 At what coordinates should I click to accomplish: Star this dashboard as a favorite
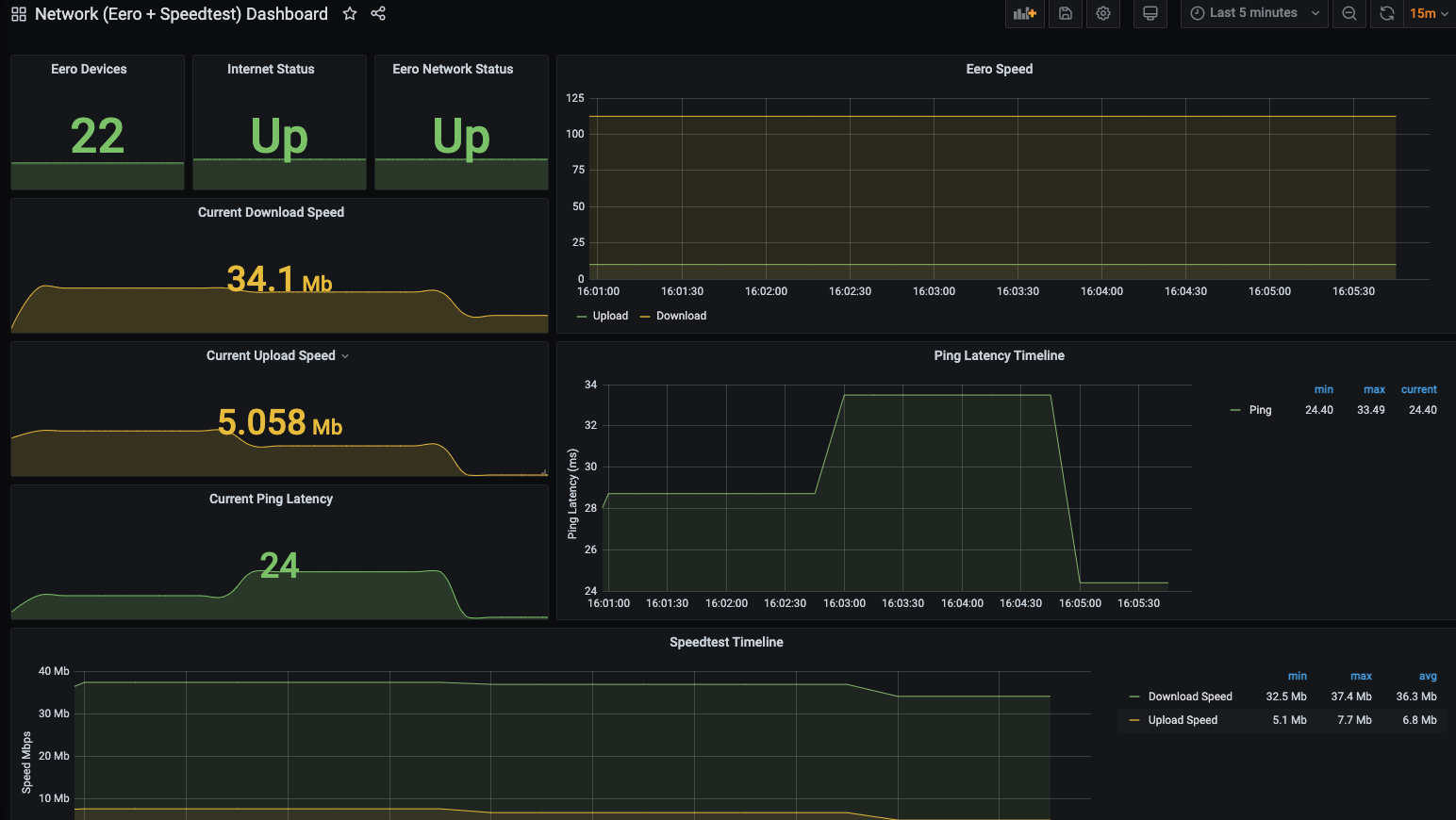350,14
